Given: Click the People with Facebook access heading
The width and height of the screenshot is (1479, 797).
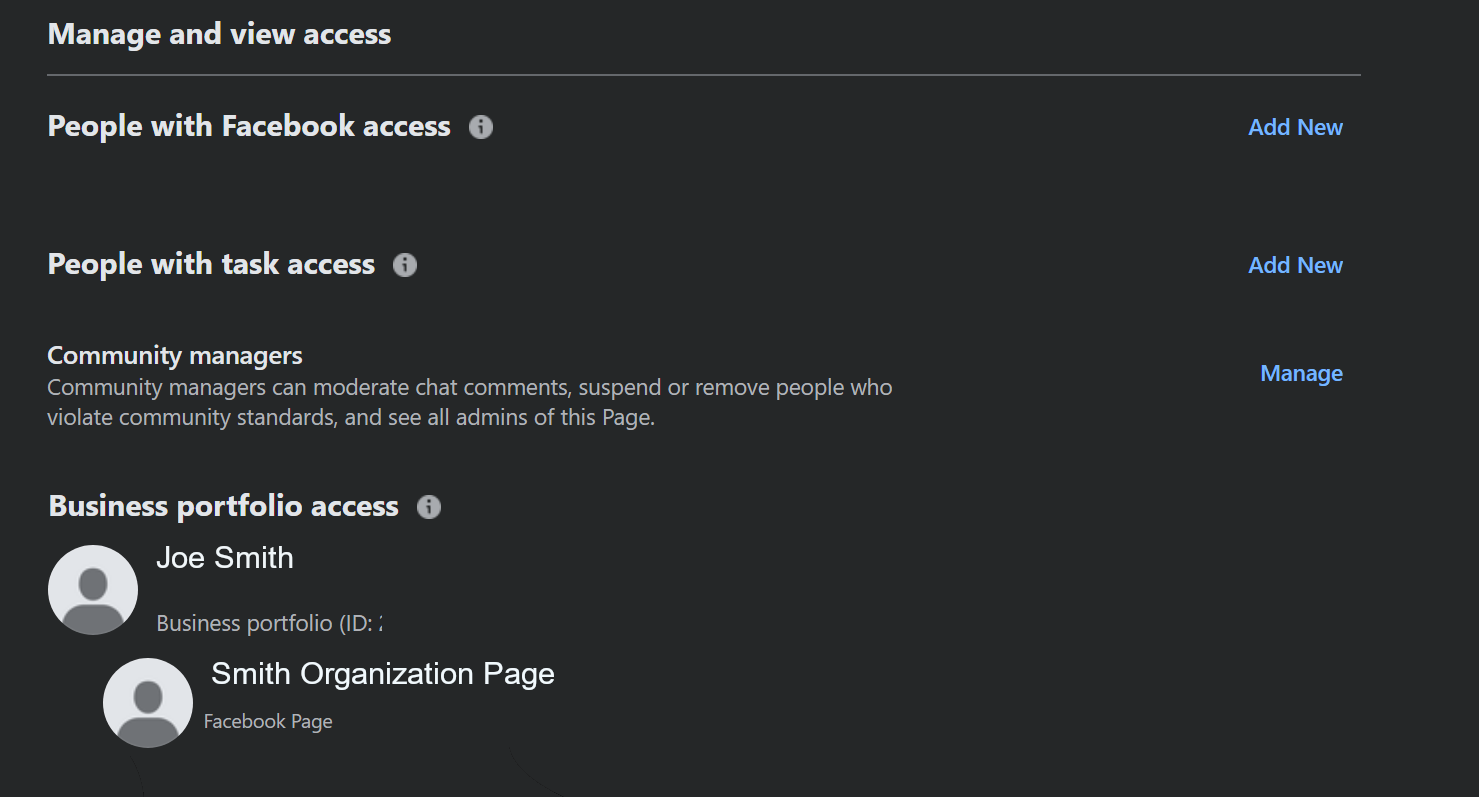Looking at the screenshot, I should coord(249,126).
